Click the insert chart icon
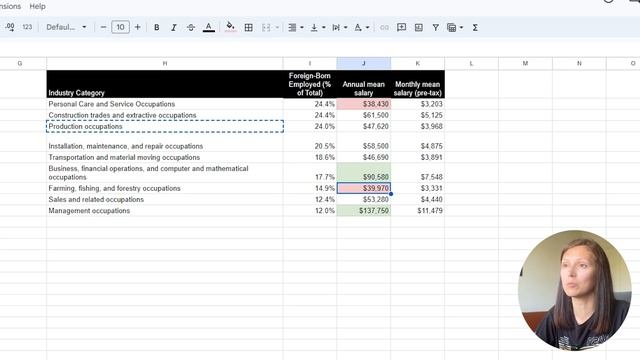The height and width of the screenshot is (360, 640). (418, 27)
